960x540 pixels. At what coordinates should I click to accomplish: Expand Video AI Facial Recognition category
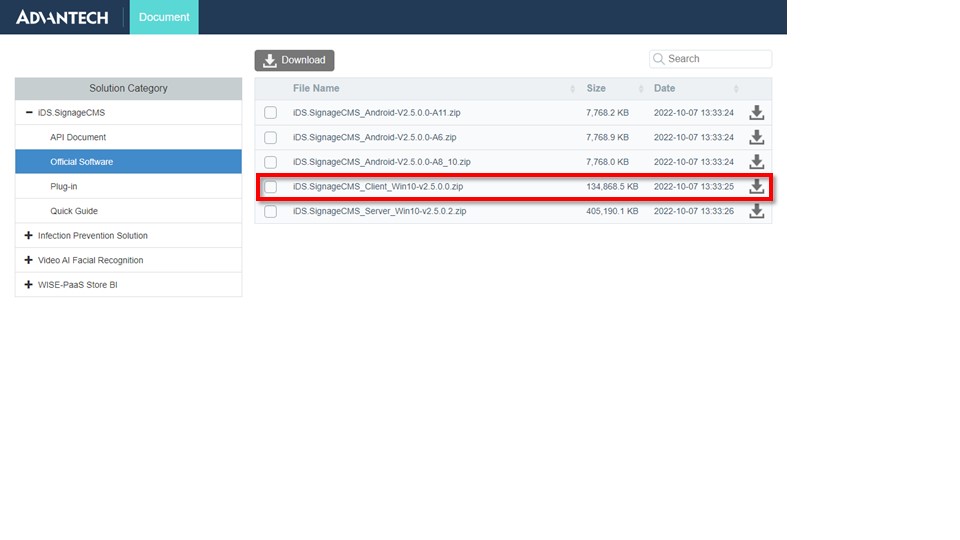point(29,260)
